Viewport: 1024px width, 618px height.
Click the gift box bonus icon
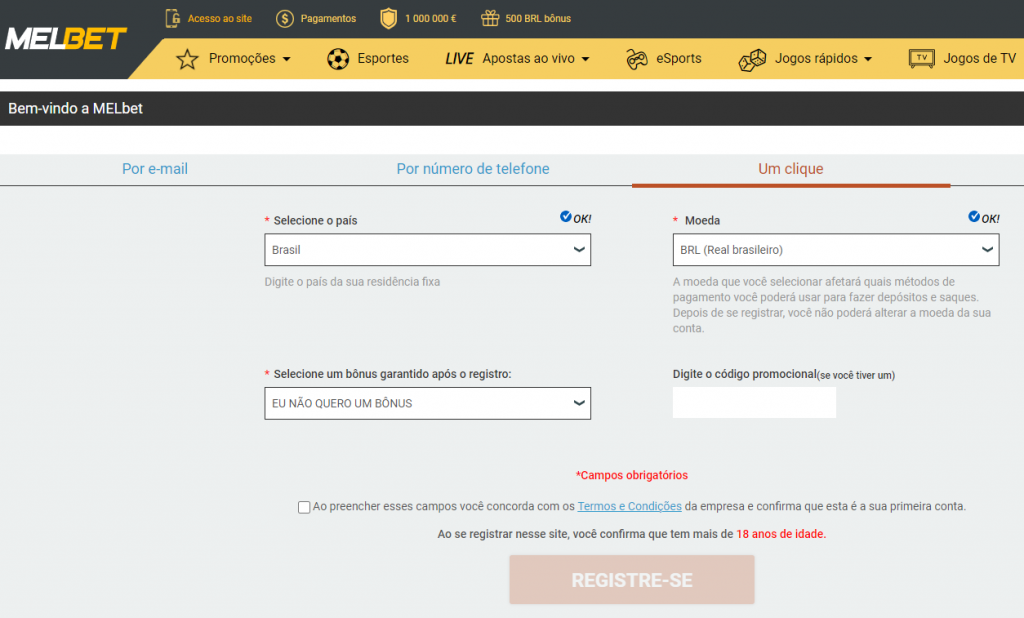click(x=490, y=18)
